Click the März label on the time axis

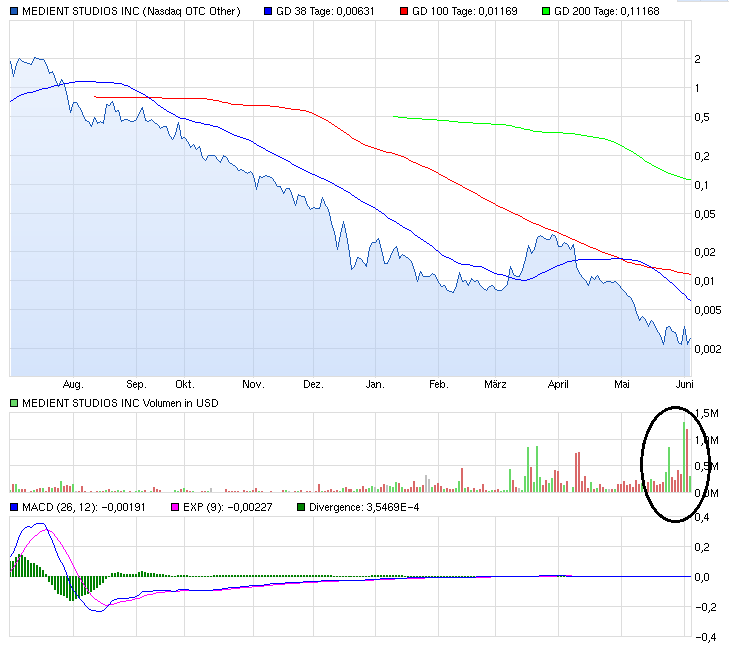click(495, 383)
